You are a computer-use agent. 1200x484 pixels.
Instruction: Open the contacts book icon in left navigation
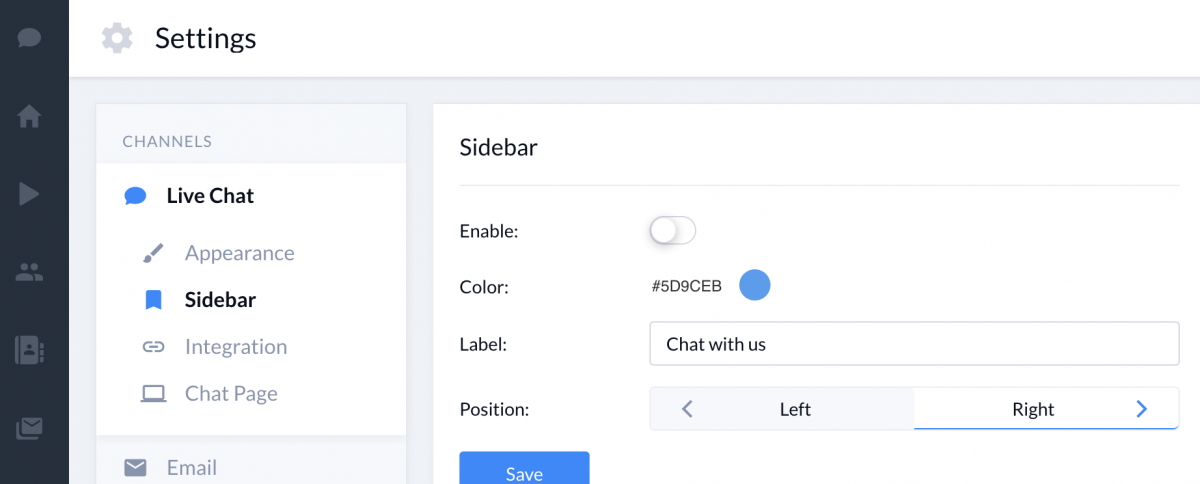point(29,350)
